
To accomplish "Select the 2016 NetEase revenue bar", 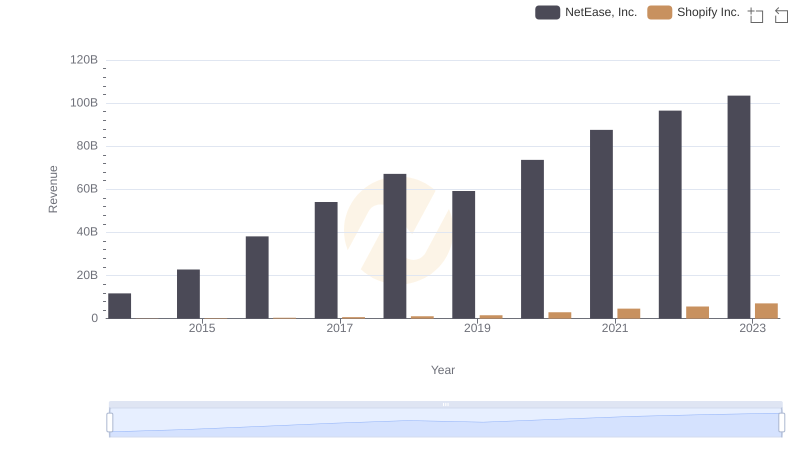I will point(257,277).
